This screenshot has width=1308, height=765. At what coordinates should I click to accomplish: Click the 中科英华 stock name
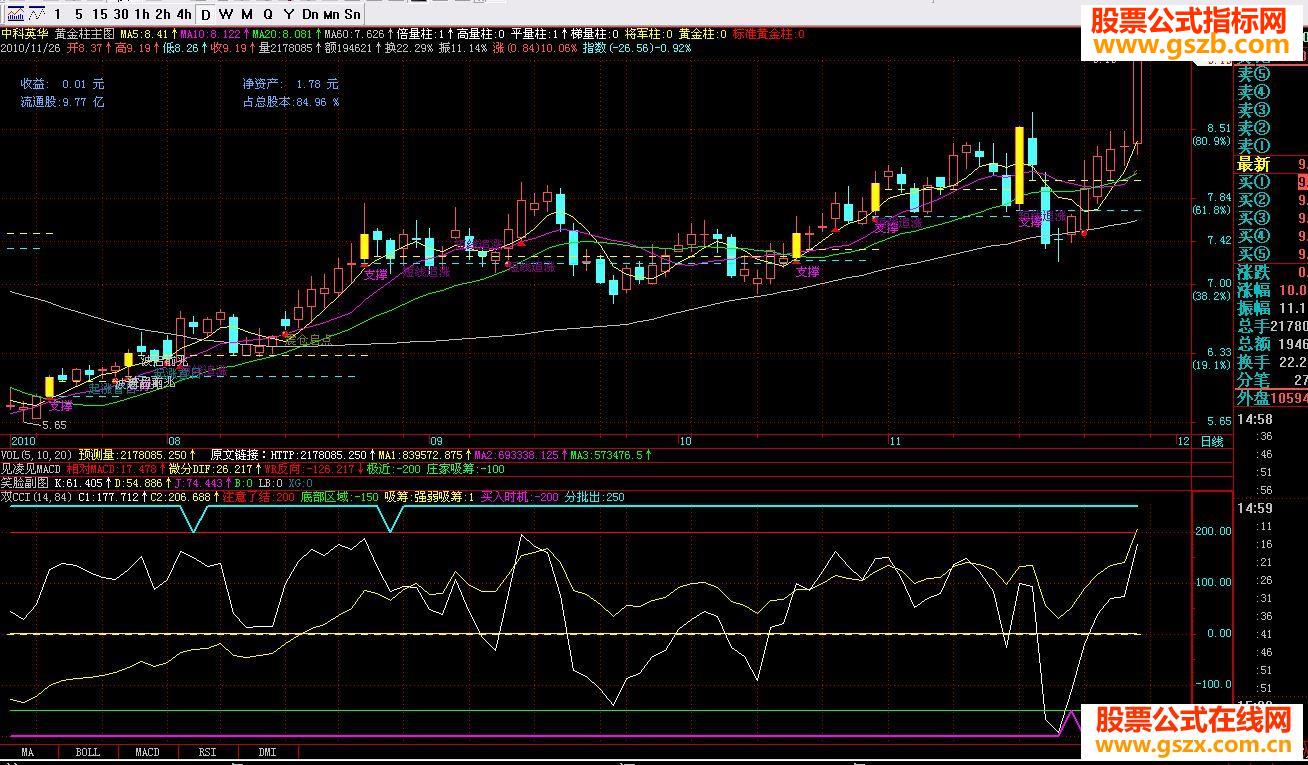pyautogui.click(x=25, y=34)
